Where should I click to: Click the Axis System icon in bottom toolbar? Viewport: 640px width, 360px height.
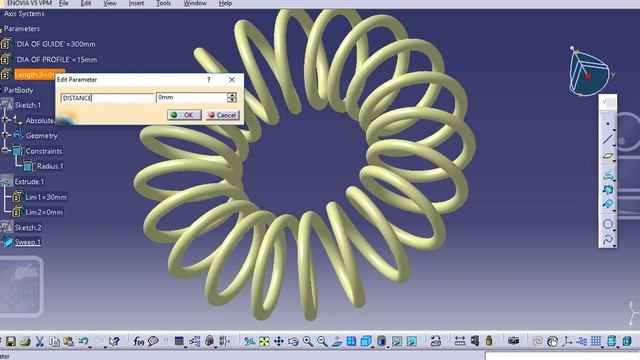pyautogui.click(x=567, y=341)
